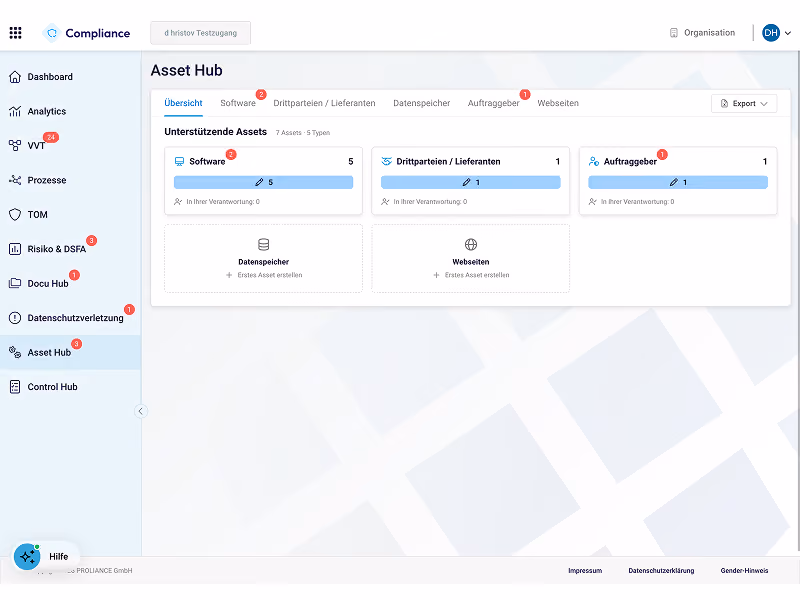Image resolution: width=800 pixels, height=600 pixels.
Task: Expand the DH user menu chevron
Action: tap(788, 33)
